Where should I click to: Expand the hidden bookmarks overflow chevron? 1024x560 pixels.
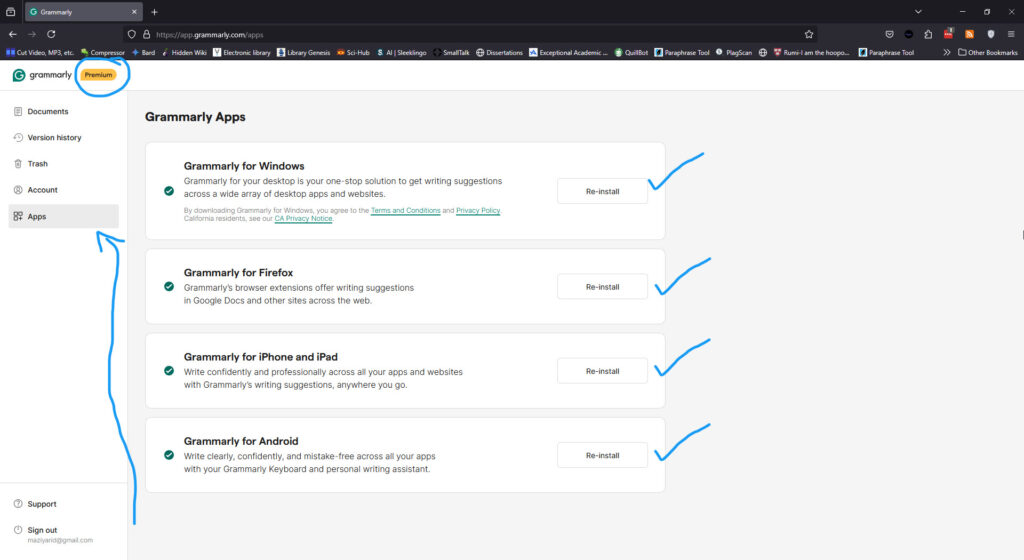pyautogui.click(x=947, y=52)
